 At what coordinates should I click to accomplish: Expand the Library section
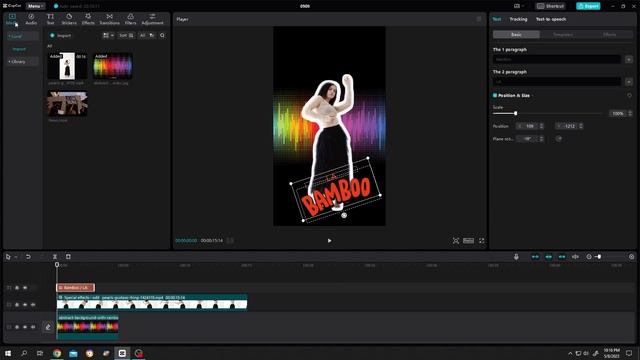23,62
